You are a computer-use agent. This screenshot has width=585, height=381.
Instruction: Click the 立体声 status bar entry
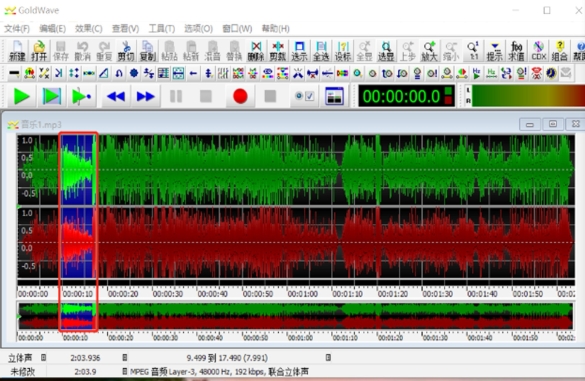(x=20, y=358)
